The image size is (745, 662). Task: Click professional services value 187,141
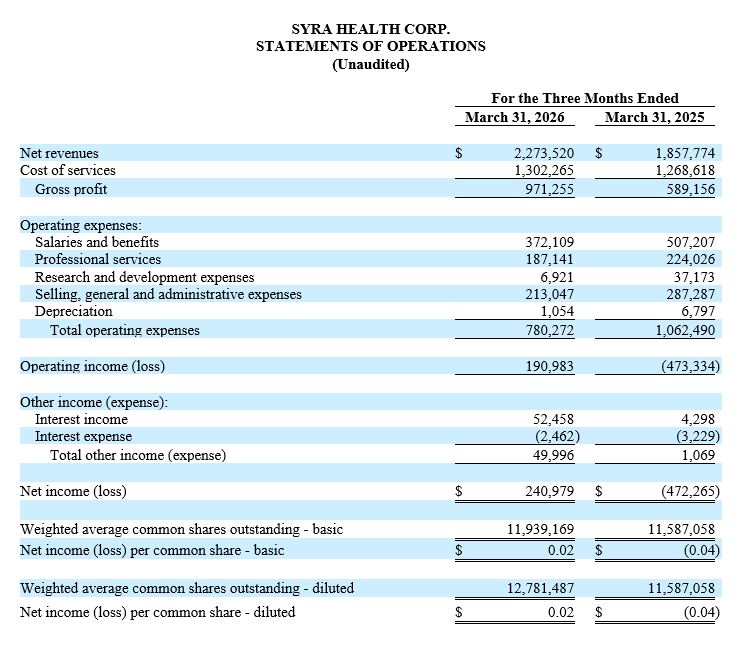coord(550,259)
